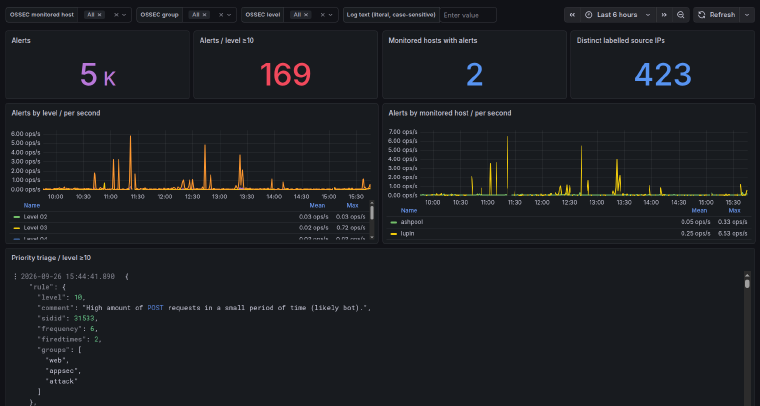
Task: Clear the OSSEC level selection
Action: click(x=322, y=15)
